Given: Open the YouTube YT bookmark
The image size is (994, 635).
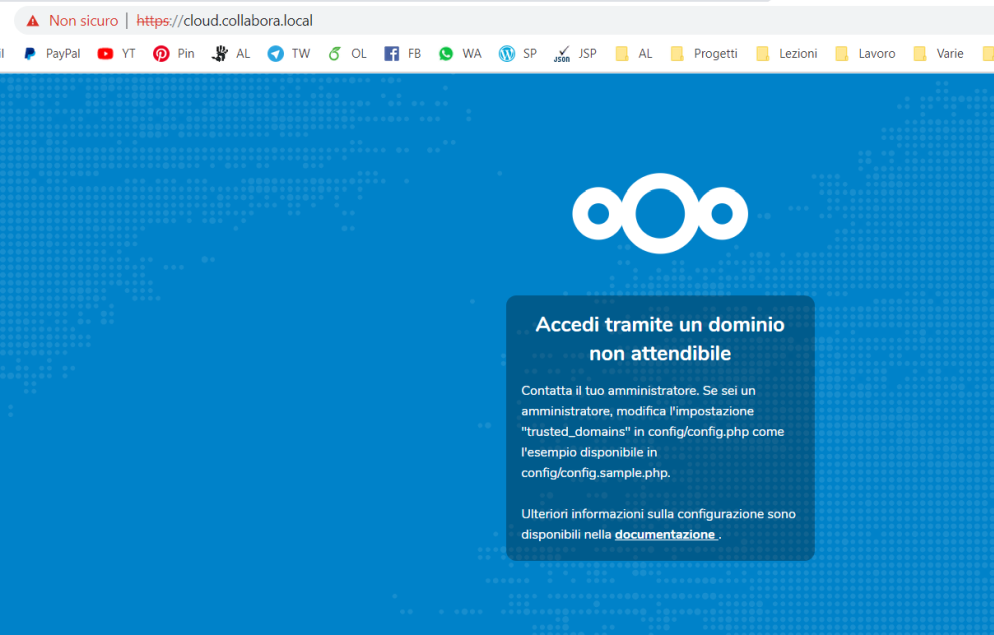Looking at the screenshot, I should click(117, 54).
